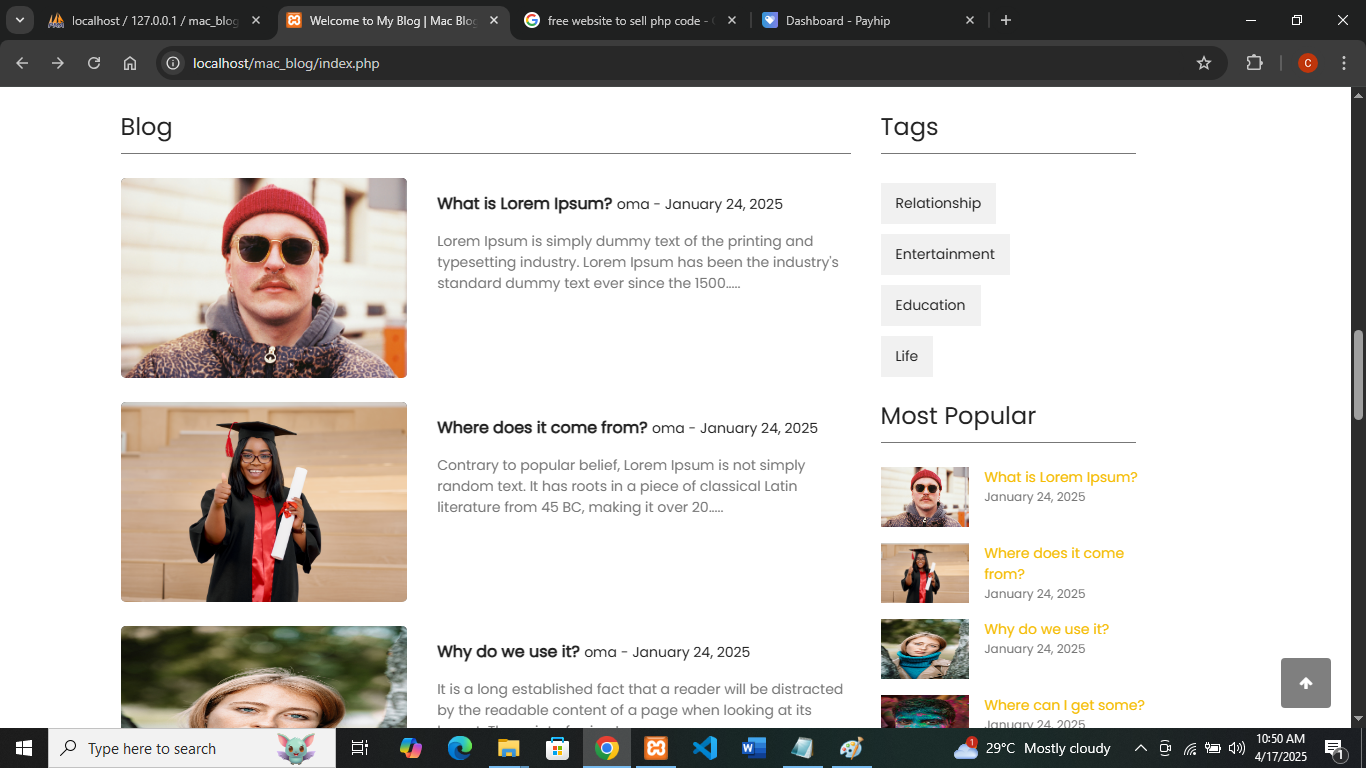The height and width of the screenshot is (768, 1366).
Task: Open "Why do we use it?" in Most Popular
Action: (x=1046, y=629)
